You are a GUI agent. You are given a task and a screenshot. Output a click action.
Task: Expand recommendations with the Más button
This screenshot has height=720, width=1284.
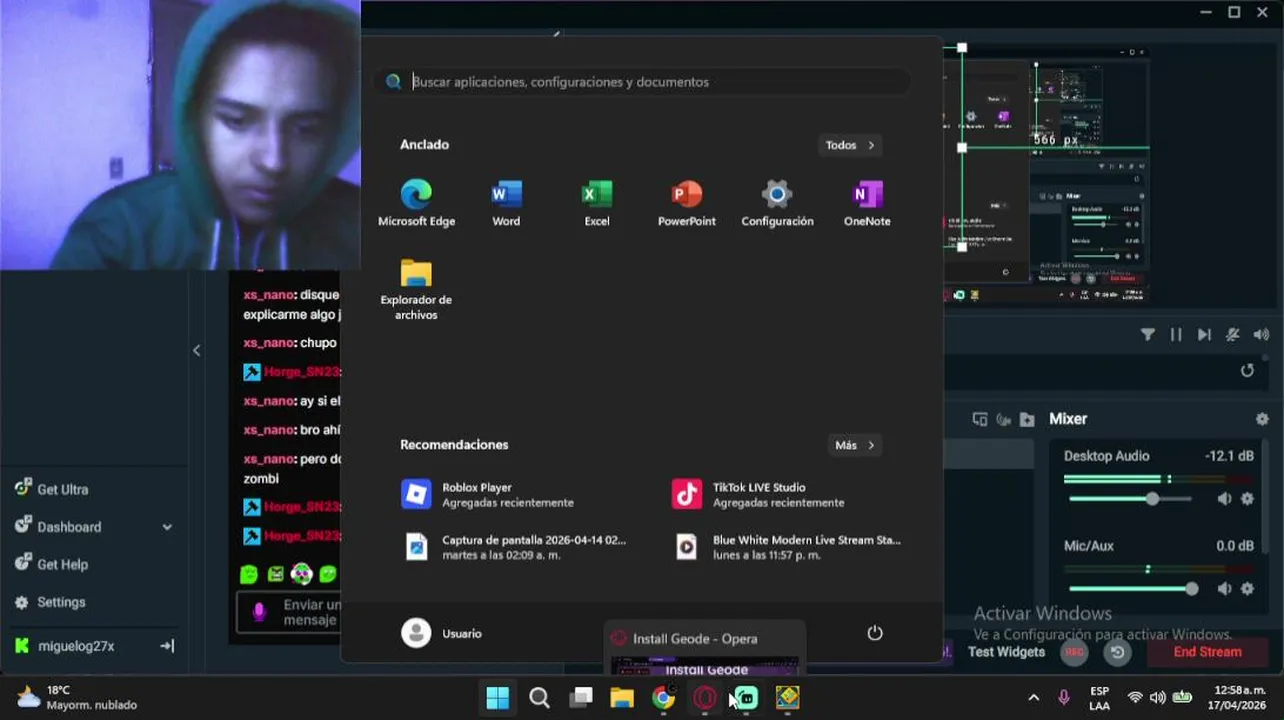[855, 445]
